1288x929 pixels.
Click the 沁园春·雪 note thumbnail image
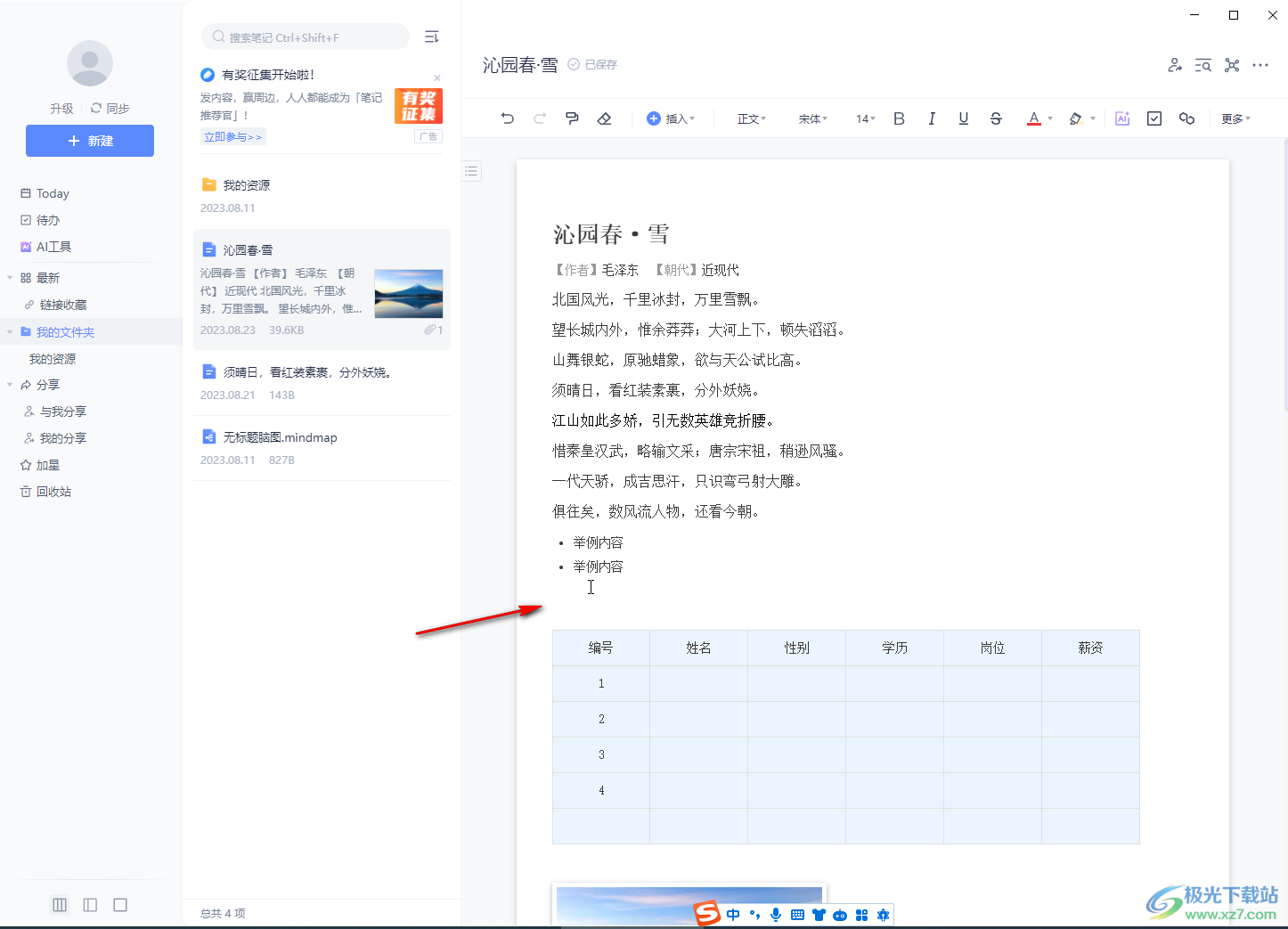(x=409, y=294)
